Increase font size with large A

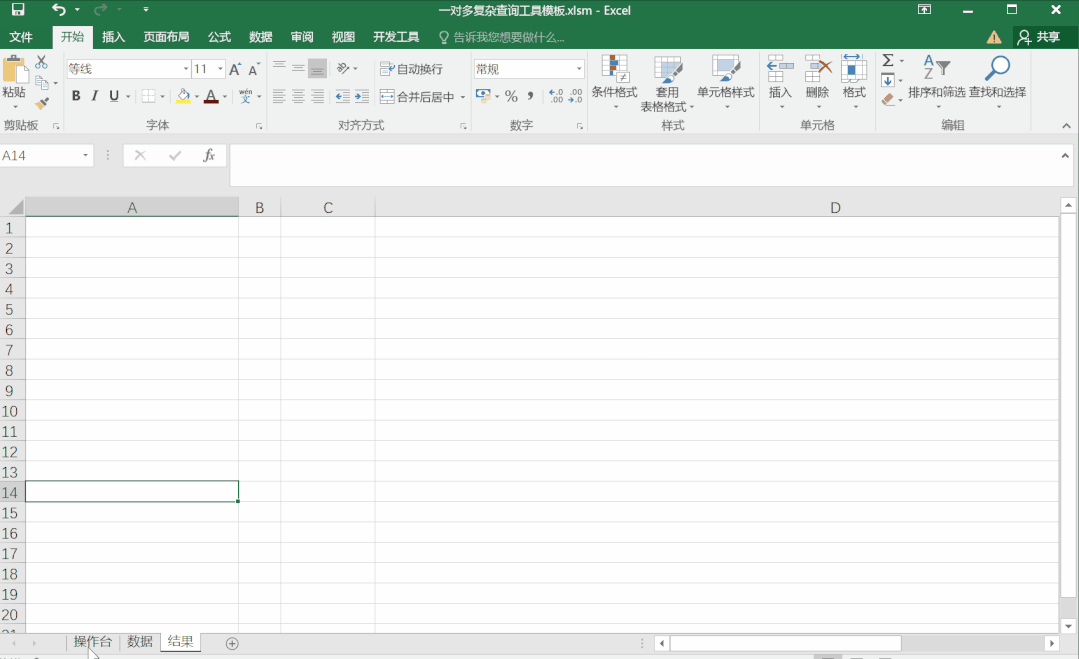[235, 69]
